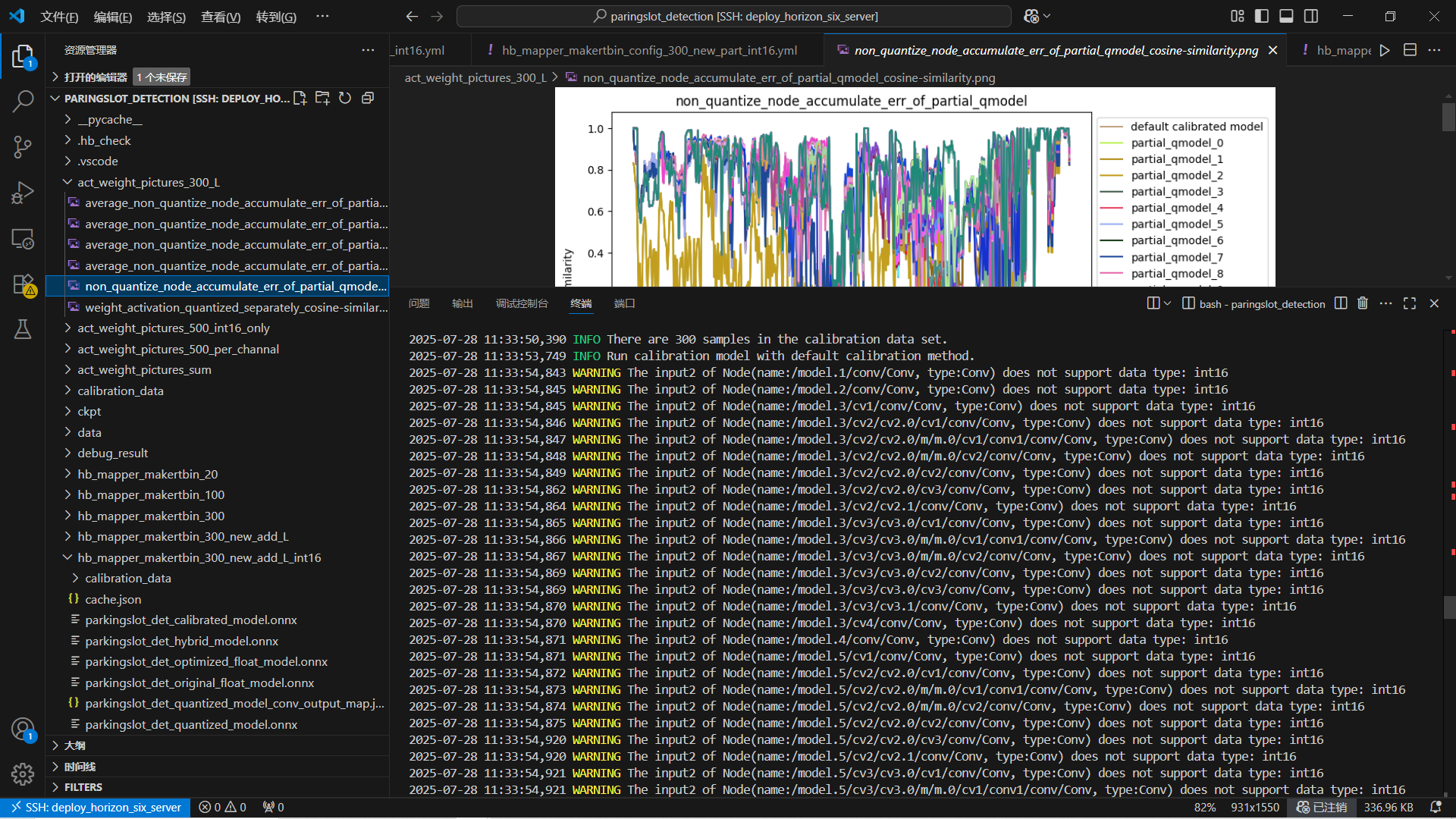The width and height of the screenshot is (1456, 819).
Task: Open Source Control view
Action: point(23,146)
